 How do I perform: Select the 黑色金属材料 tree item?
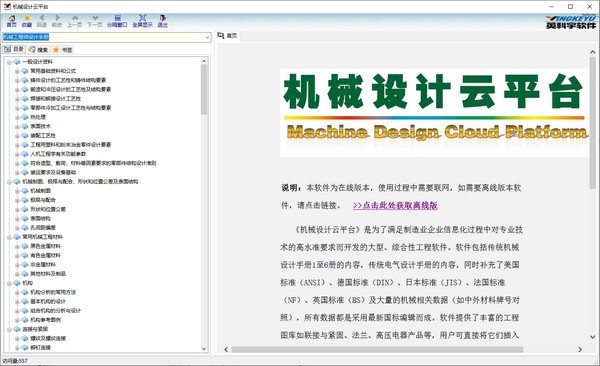[46, 246]
